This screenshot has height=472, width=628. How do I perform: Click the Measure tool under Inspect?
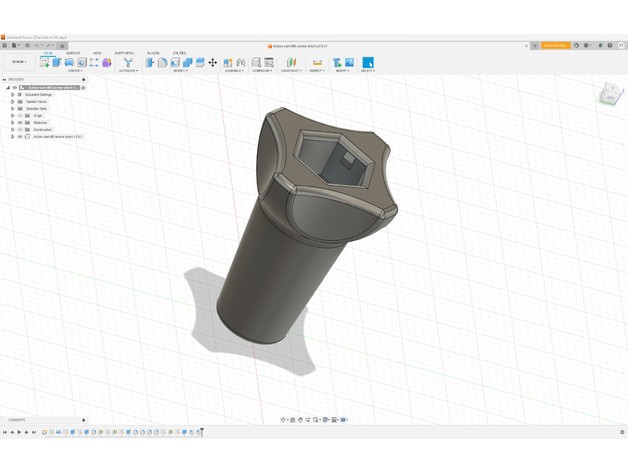click(x=317, y=62)
